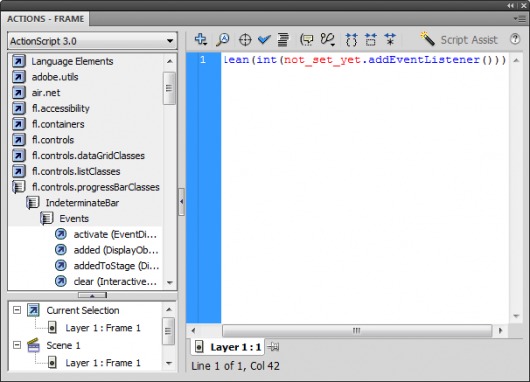Select the ACTIONS - FRAME panel tab
530x382 pixels.
[x=45, y=19]
